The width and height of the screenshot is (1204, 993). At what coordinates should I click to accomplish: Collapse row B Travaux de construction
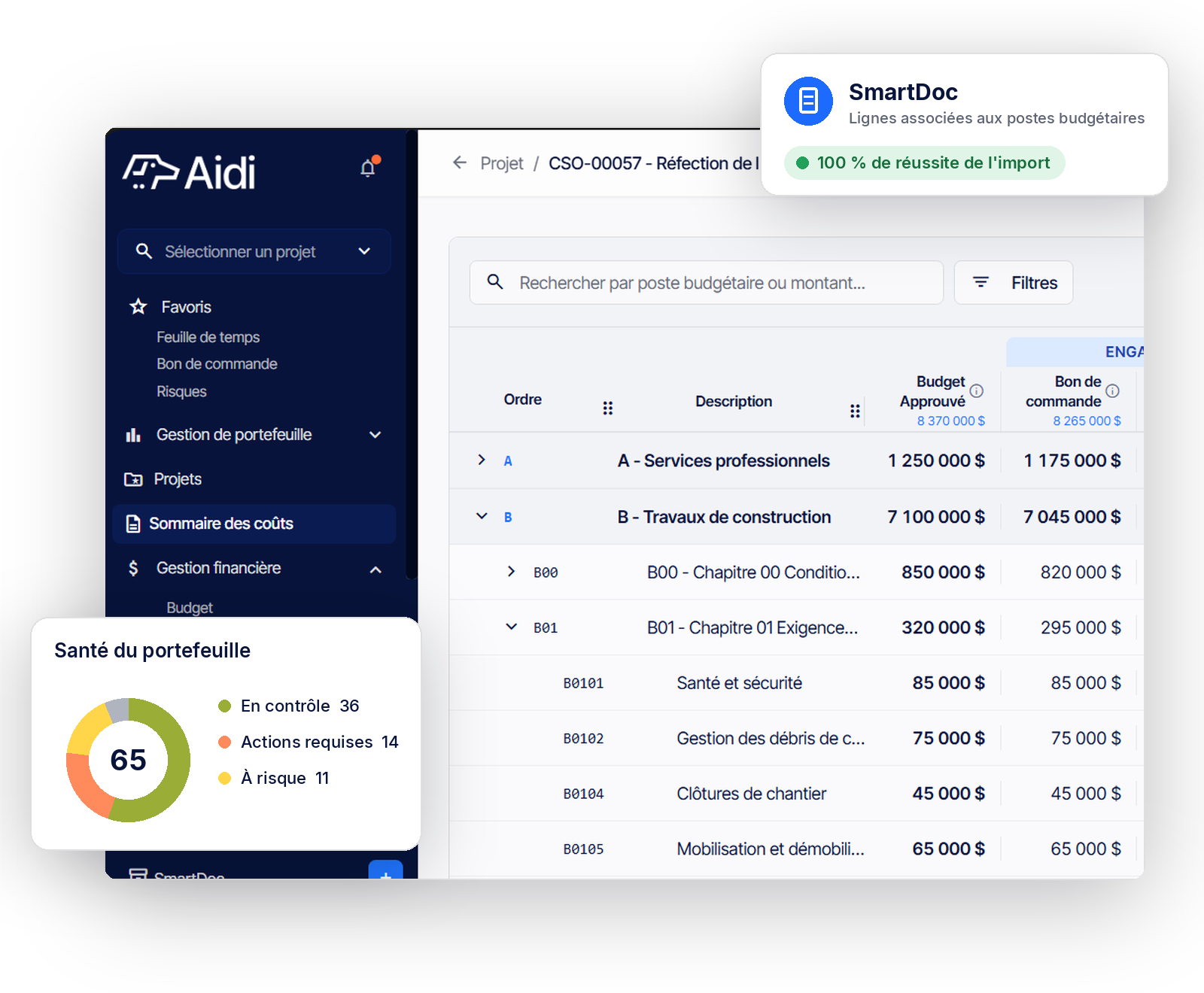click(x=482, y=516)
